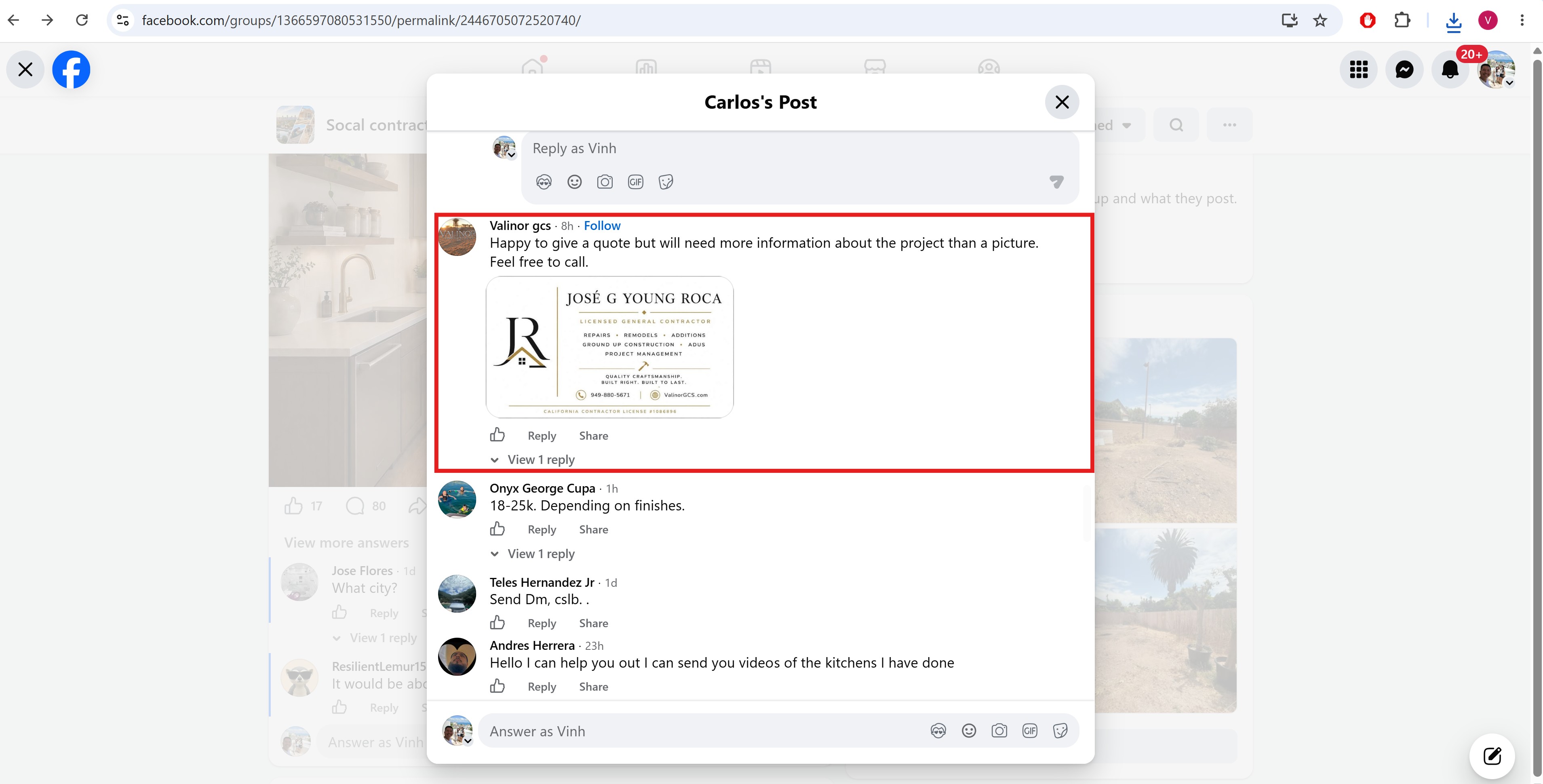Share the Valinor gcs comment
The image size is (1543, 784).
tap(594, 436)
